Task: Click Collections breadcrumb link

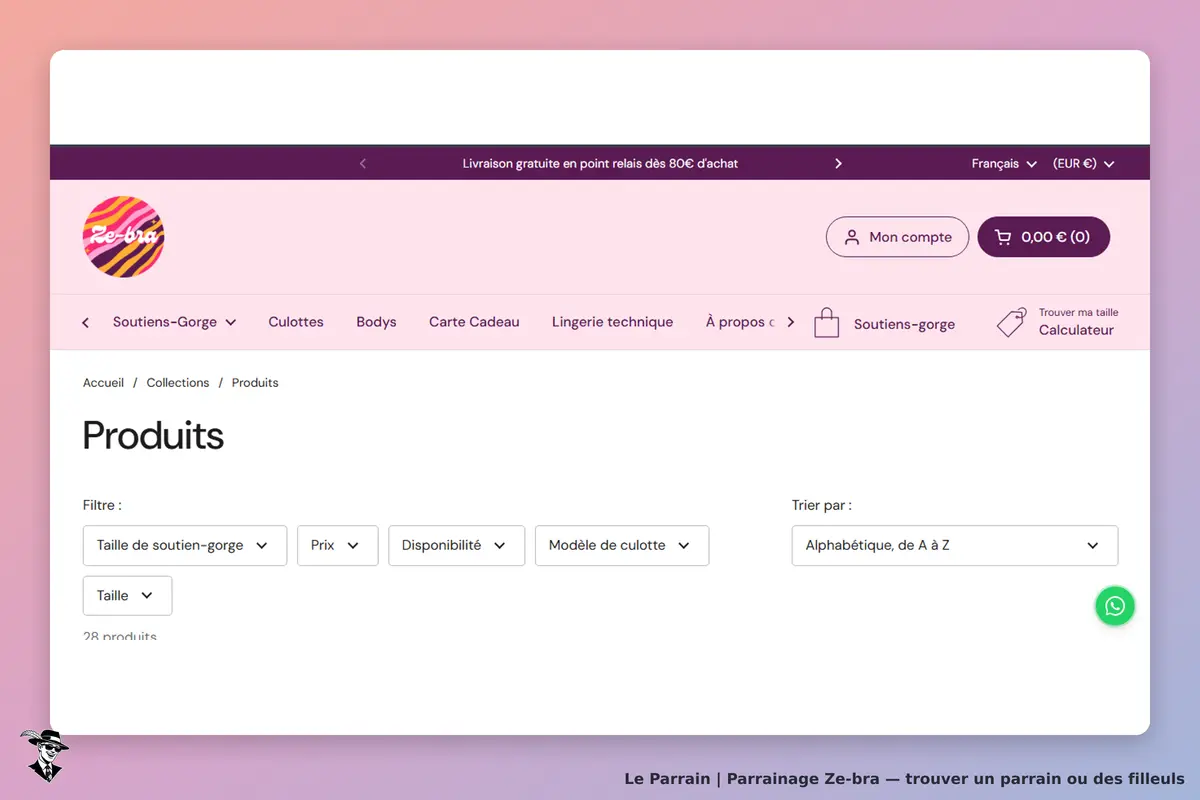Action: 178,383
